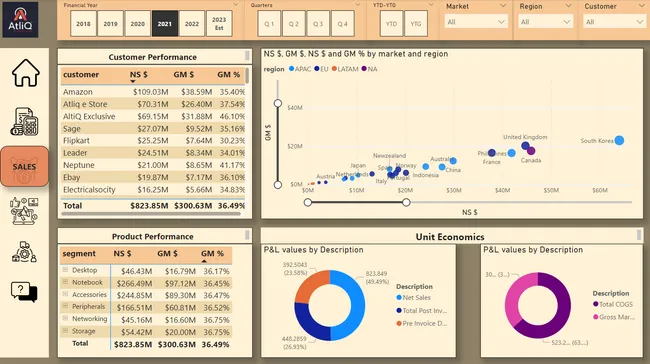Collapse the Region slicer header chevron
The height and width of the screenshot is (364, 650).
tap(568, 6)
